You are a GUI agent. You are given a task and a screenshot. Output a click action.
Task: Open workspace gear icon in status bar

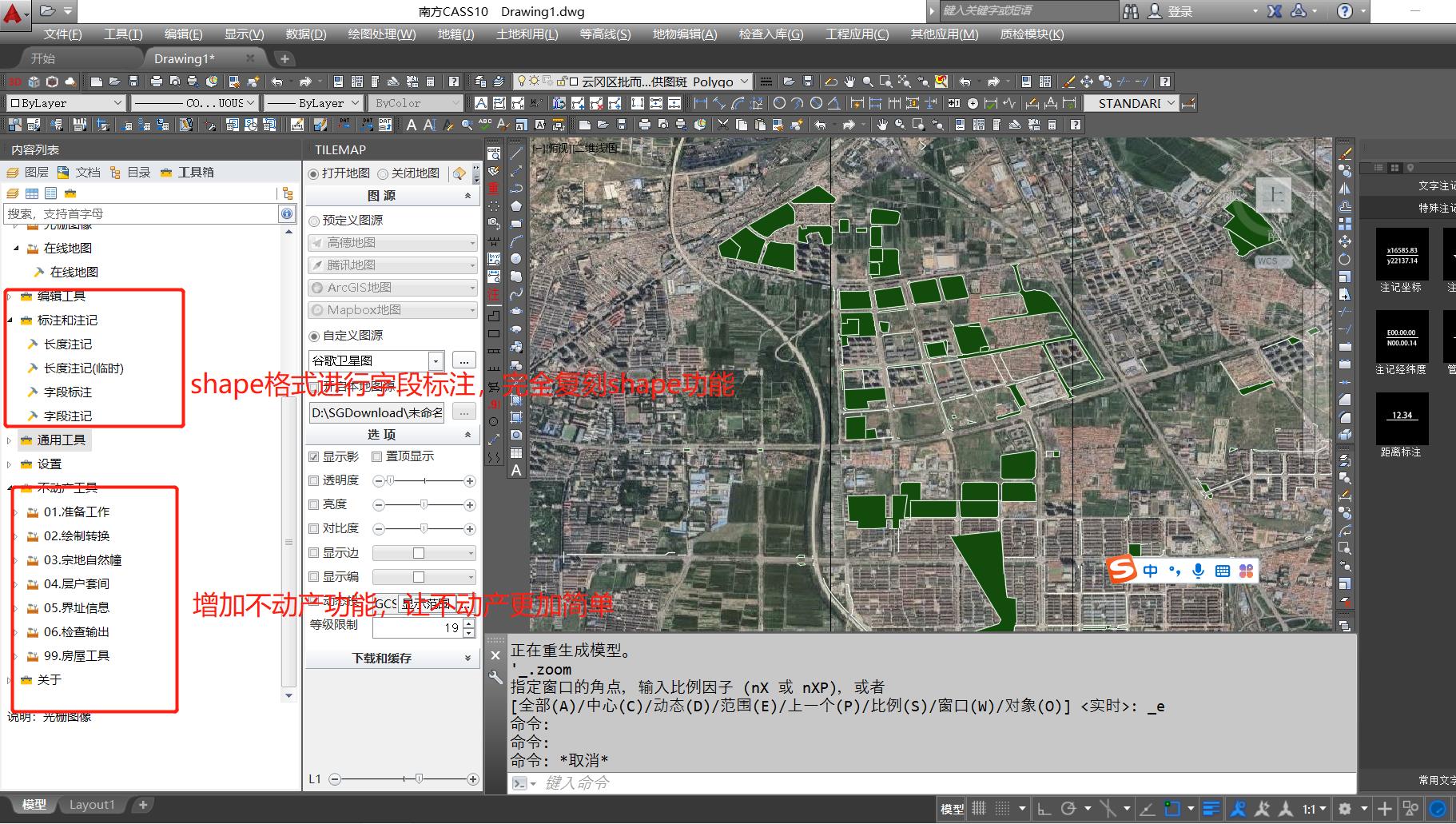1345,808
